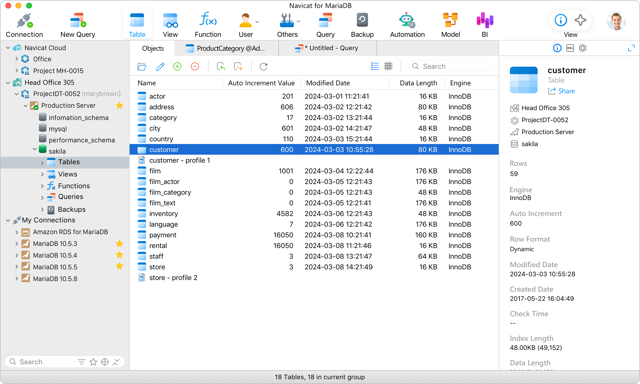Viewport: 640px width, 384px height.
Task: Switch to list detail view
Action: pos(375,66)
